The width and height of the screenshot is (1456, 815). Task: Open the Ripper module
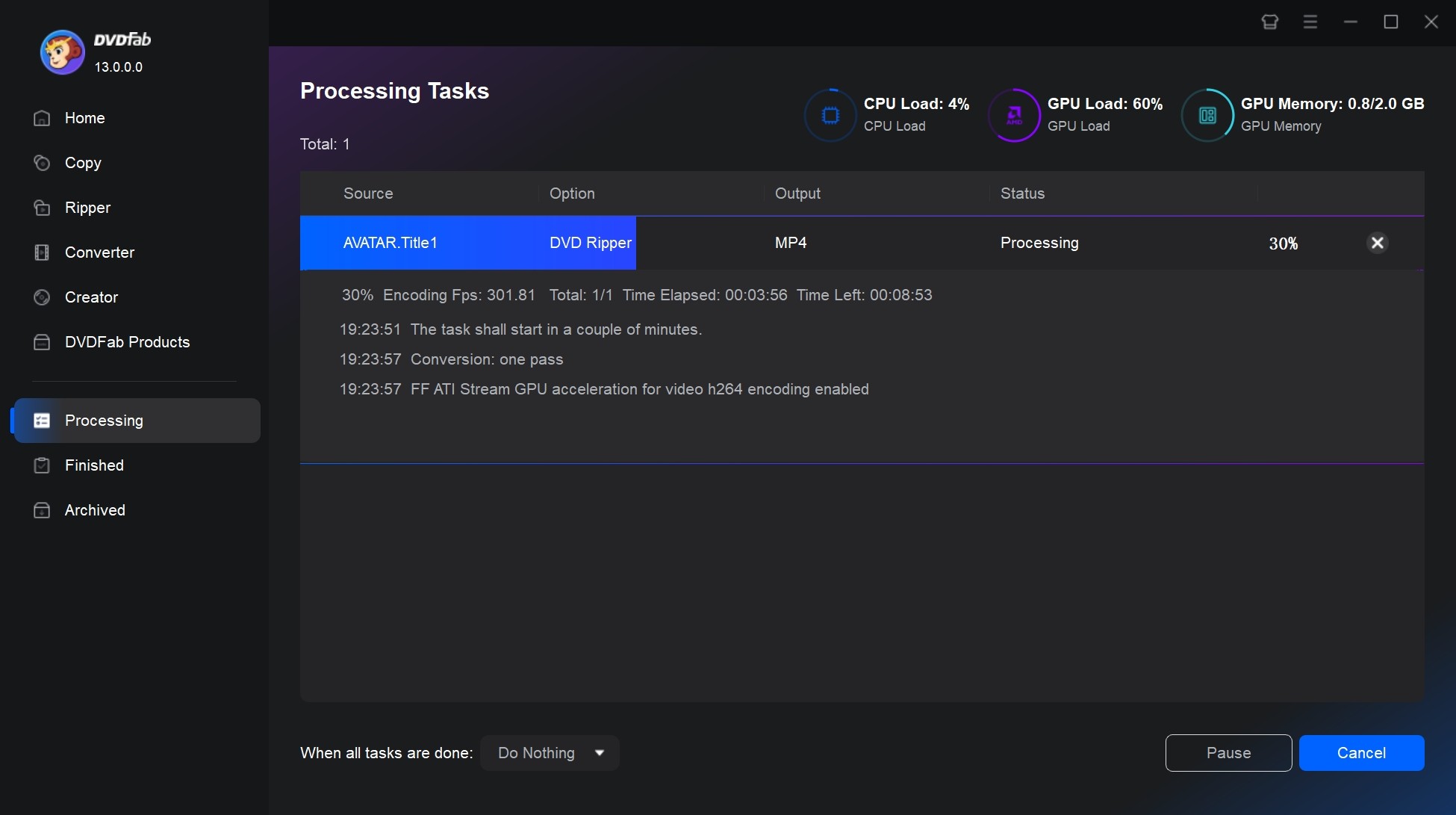87,207
